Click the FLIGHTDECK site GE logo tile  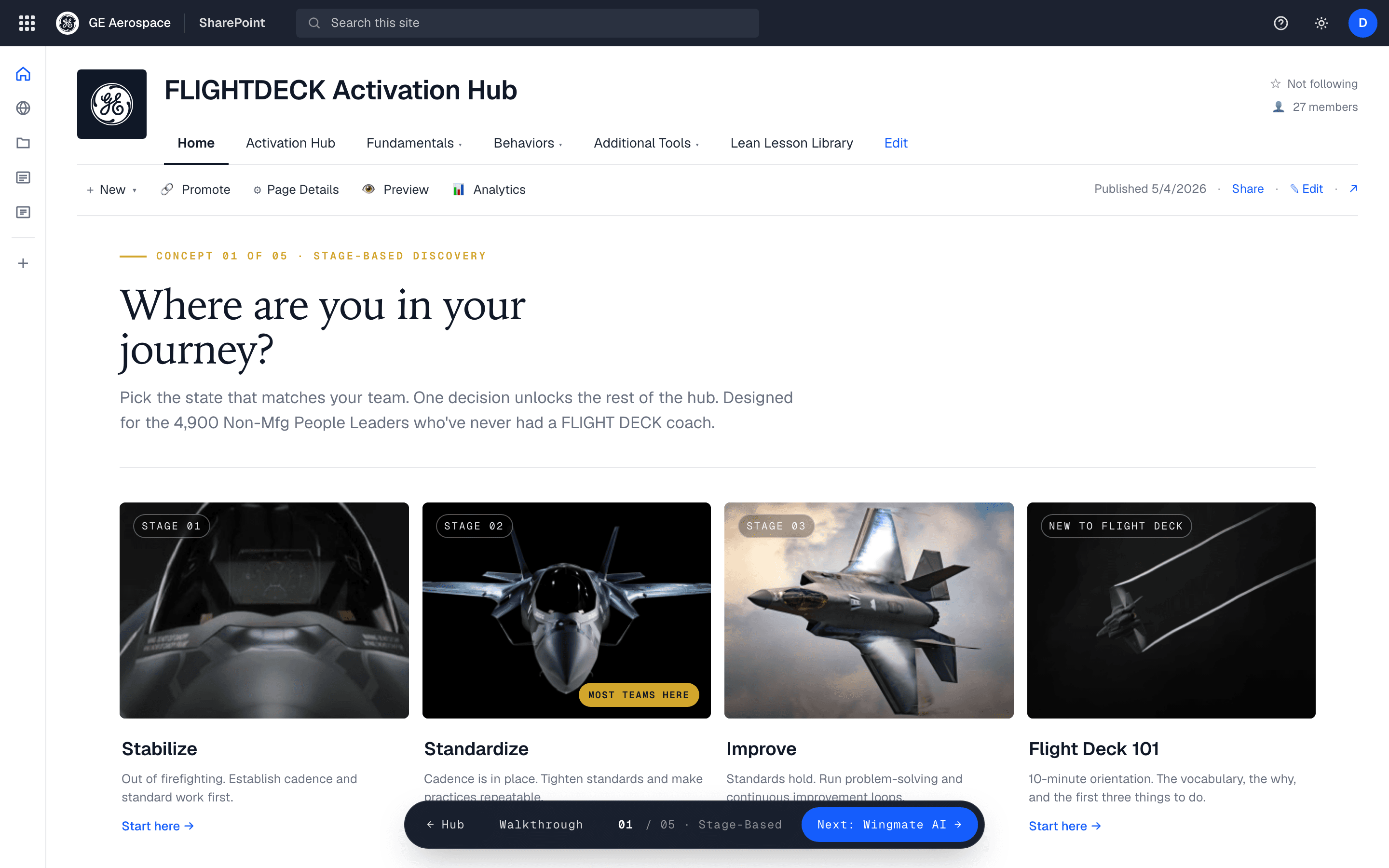click(x=112, y=104)
